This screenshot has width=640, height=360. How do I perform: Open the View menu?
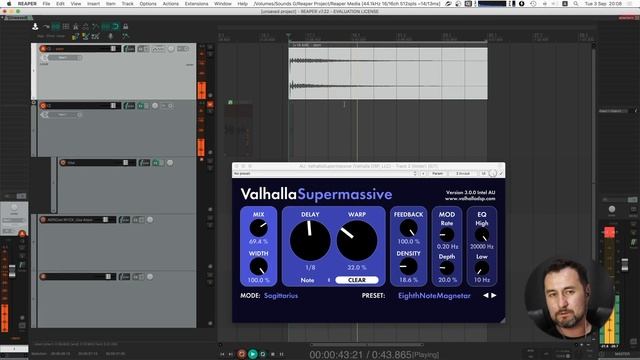click(76, 3)
